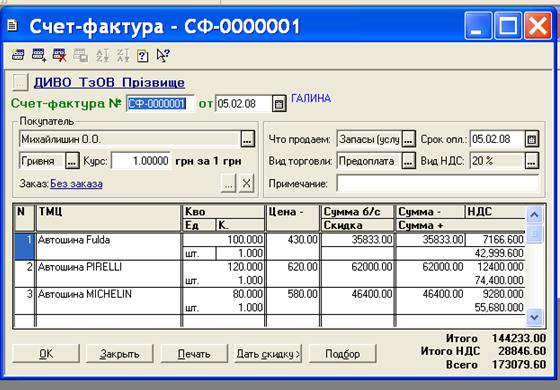Click the quantity cell 100.000
Image resolution: width=560 pixels, height=390 pixels.
[x=224, y=240]
